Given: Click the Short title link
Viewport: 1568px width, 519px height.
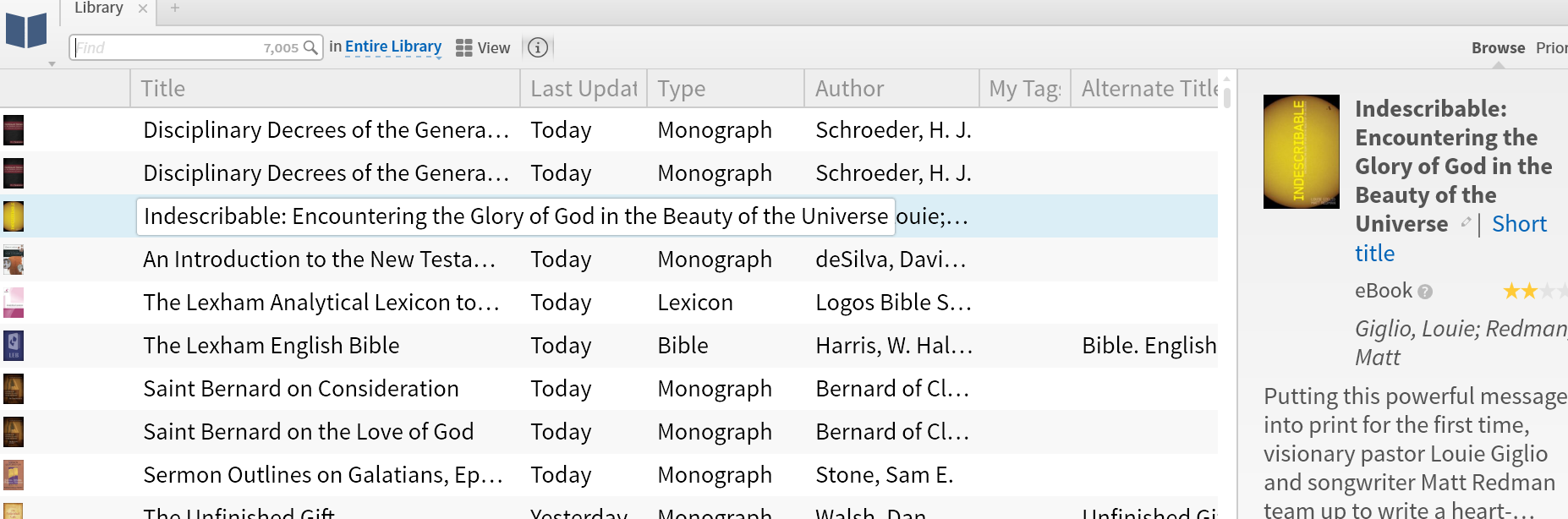Looking at the screenshot, I should [x=1518, y=224].
